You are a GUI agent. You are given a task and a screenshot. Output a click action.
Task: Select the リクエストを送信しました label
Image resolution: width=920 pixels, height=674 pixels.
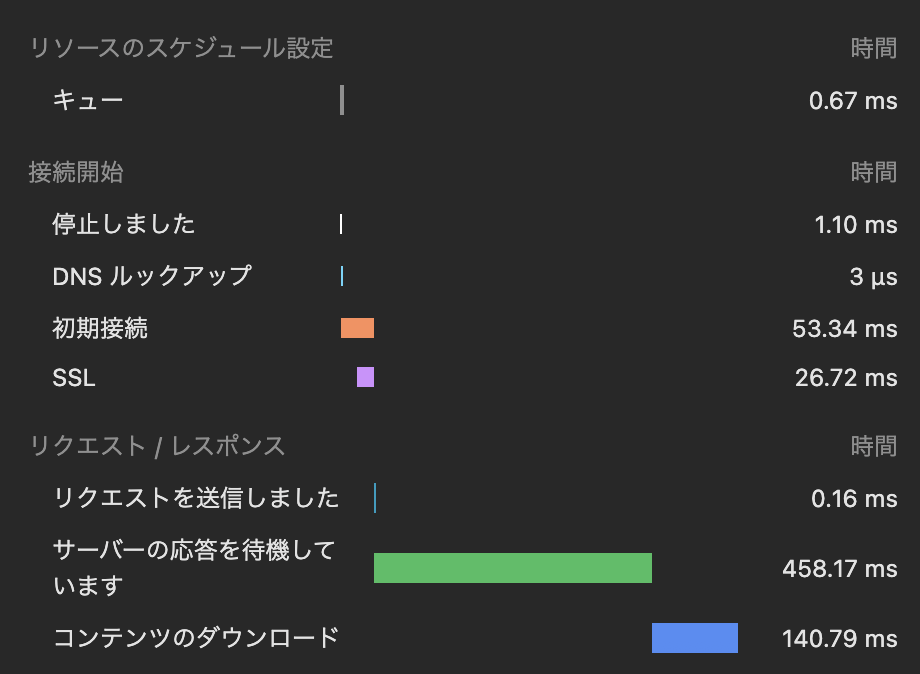click(196, 498)
